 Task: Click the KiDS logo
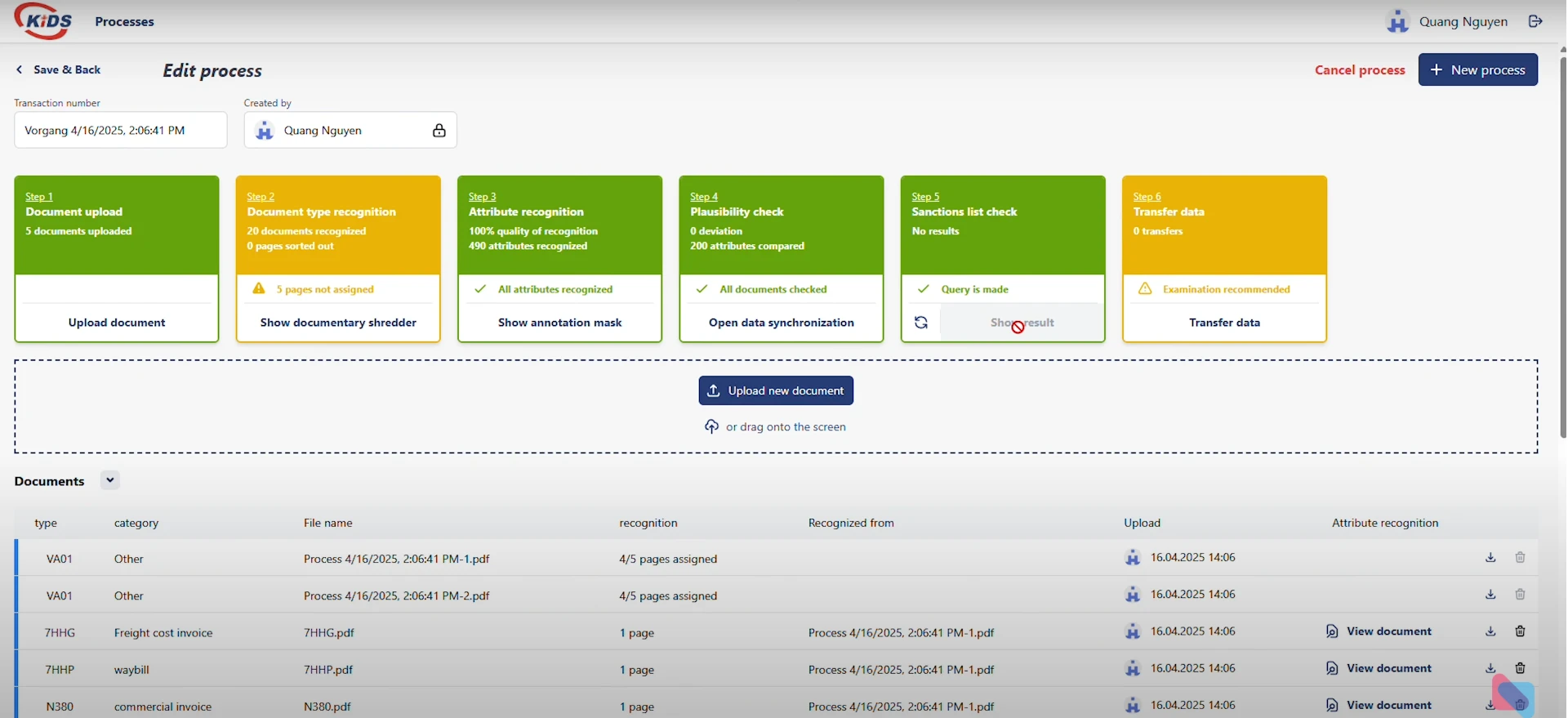[x=43, y=21]
